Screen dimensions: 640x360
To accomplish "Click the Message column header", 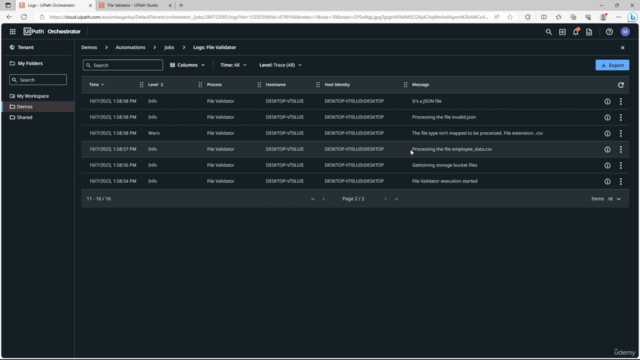I will pyautogui.click(x=420, y=84).
